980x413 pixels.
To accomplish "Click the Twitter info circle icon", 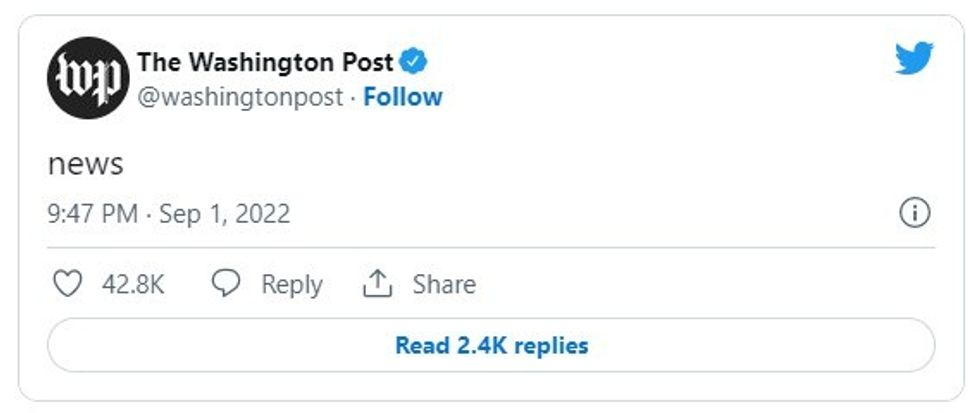I will click(x=915, y=213).
